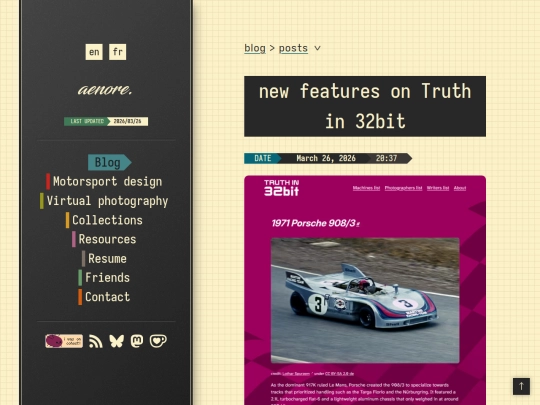Open the aenore. site logo

click(105, 90)
